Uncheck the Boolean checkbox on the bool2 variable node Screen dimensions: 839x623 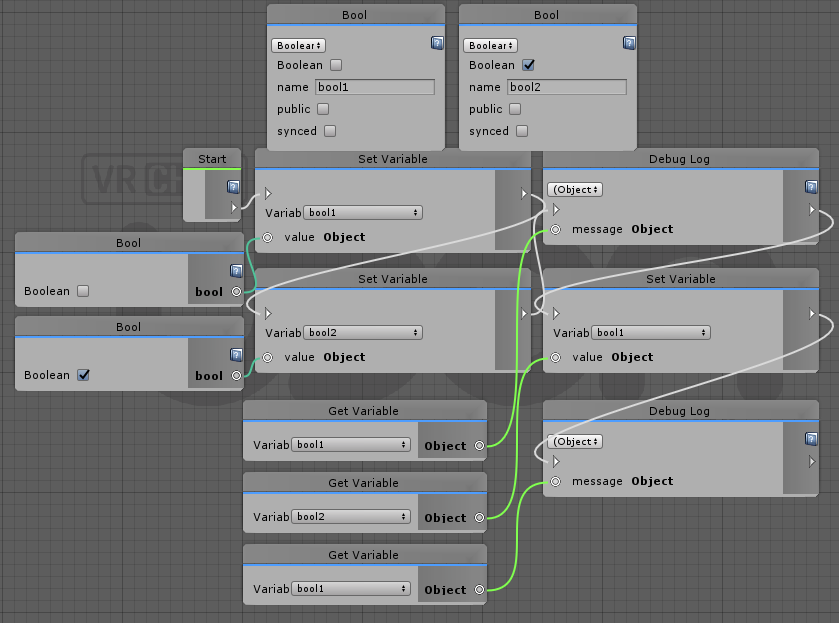[528, 65]
